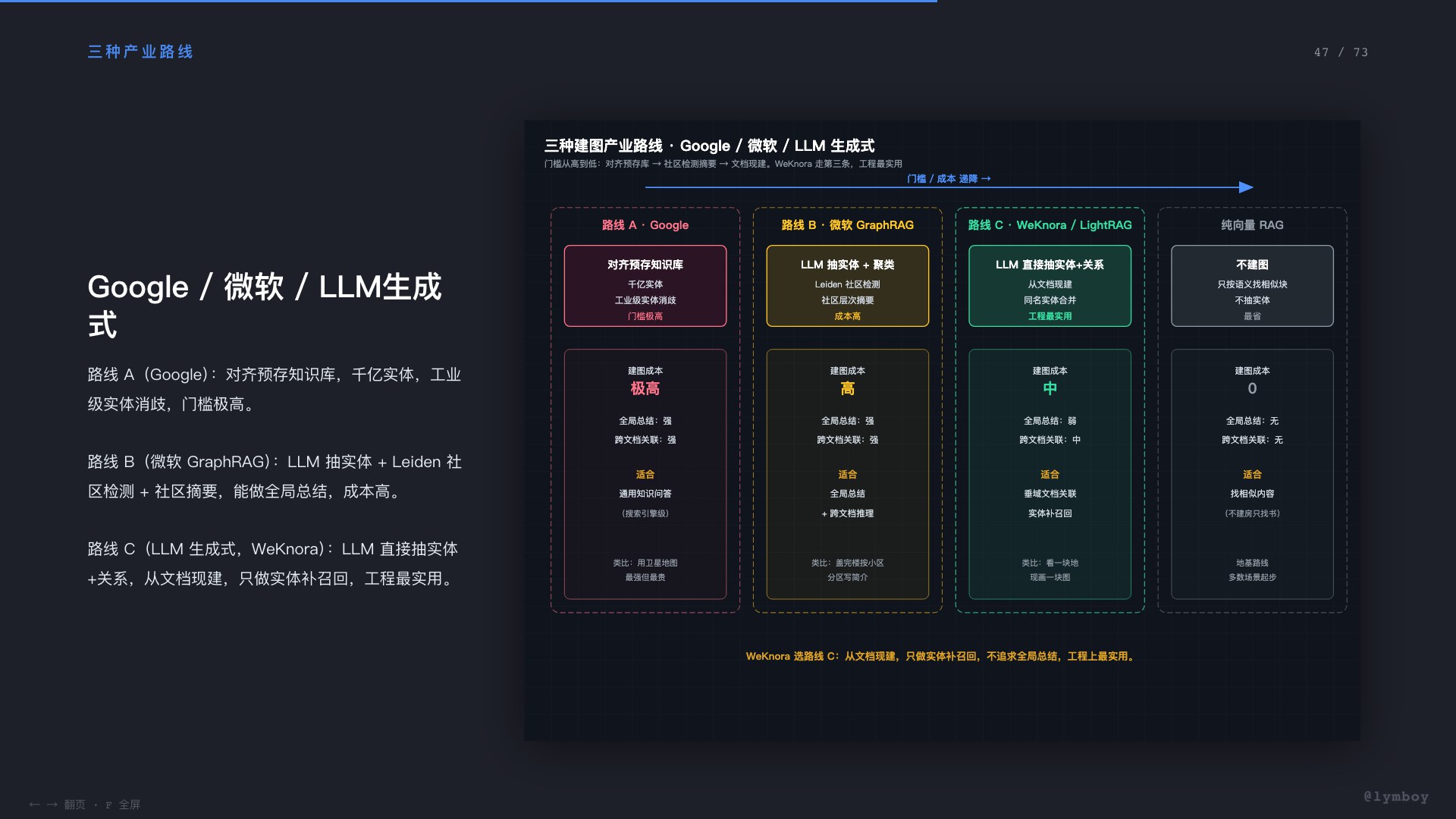Select the page counter "47 / 73"

coord(1341,52)
